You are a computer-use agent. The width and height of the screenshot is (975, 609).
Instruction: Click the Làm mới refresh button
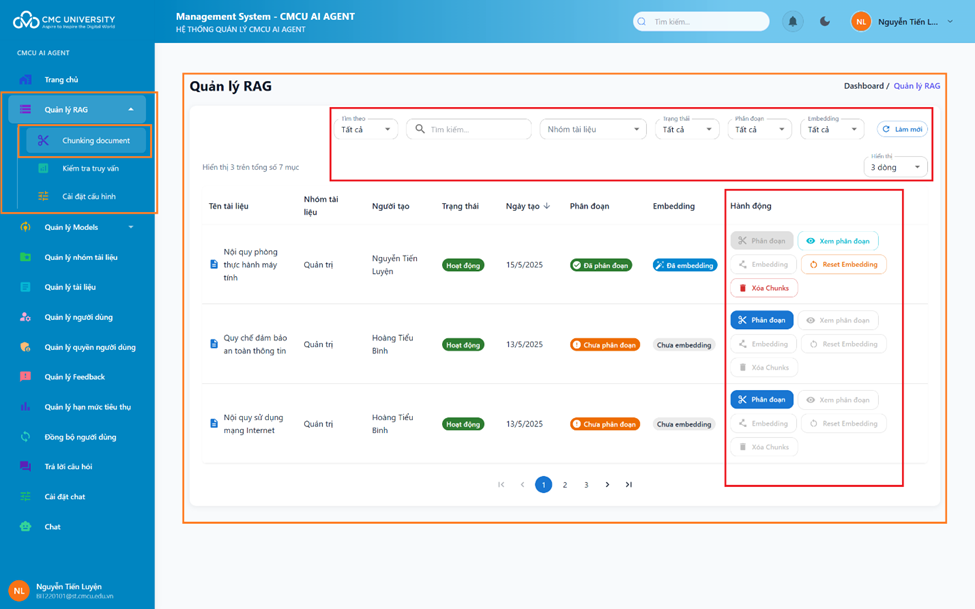coord(902,129)
